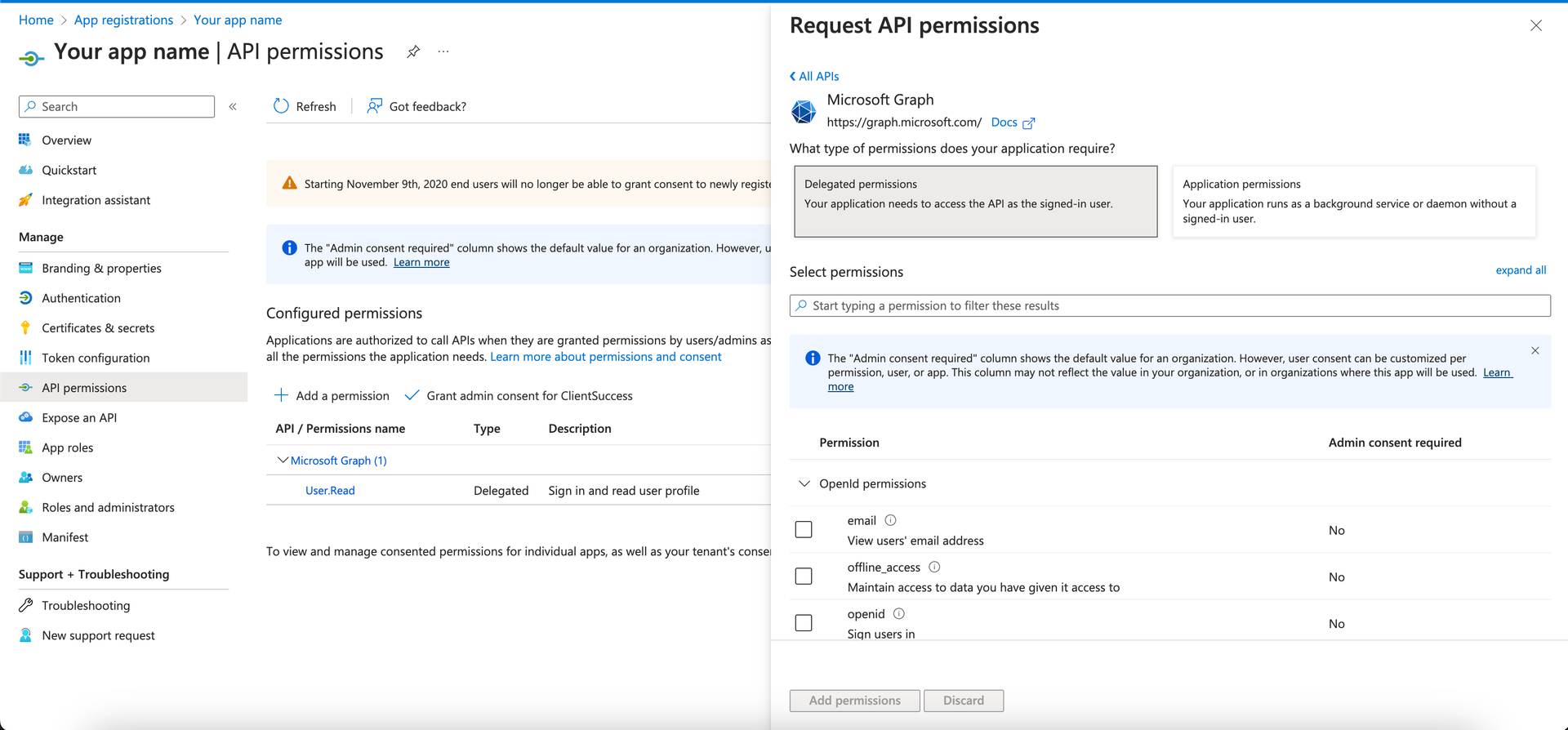Collapse the Microsoft Graph (1) row
1568x730 pixels.
pyautogui.click(x=283, y=461)
